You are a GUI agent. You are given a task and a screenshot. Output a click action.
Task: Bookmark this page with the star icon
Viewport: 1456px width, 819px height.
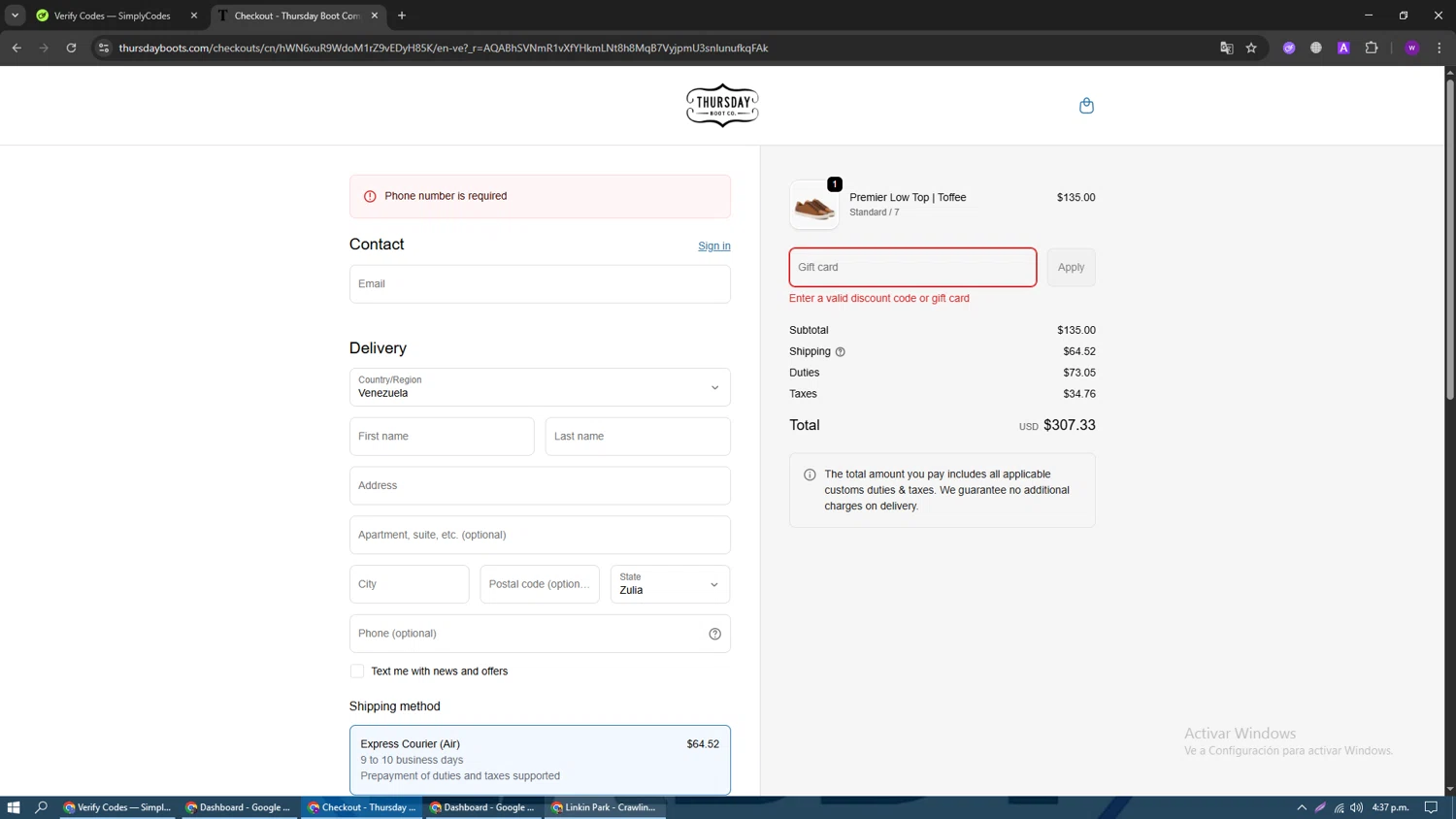[1251, 48]
